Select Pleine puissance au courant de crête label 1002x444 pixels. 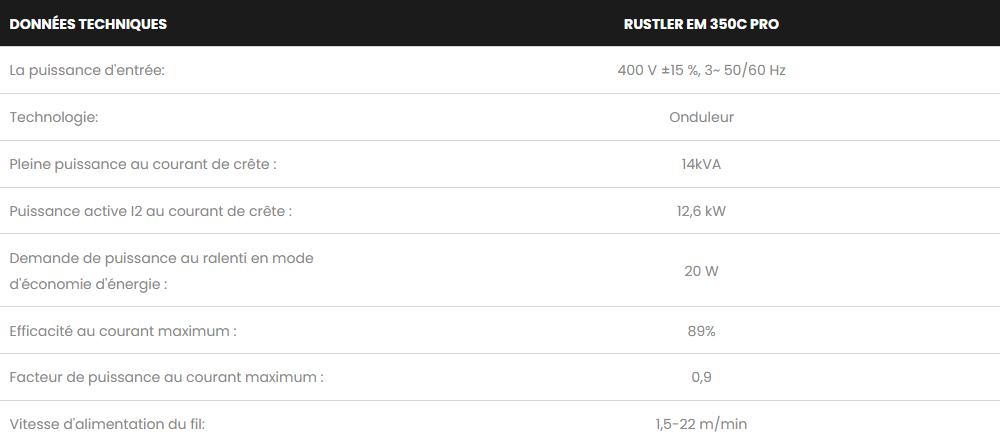tap(143, 164)
